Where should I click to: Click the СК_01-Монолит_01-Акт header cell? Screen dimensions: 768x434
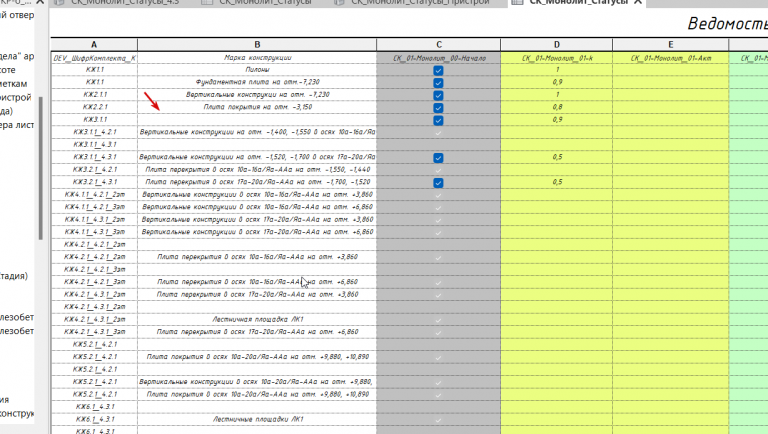[x=671, y=58]
